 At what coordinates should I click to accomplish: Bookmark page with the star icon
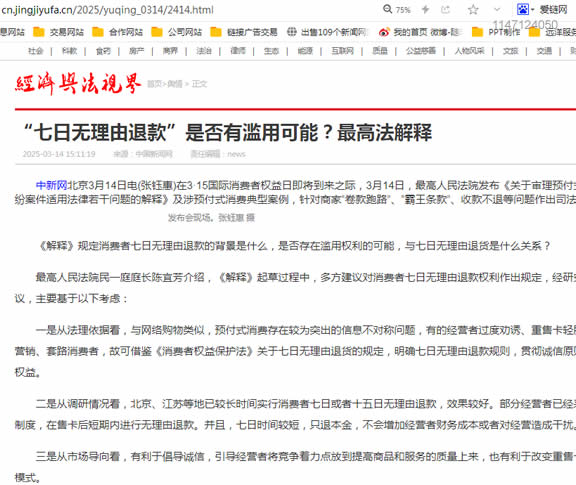coord(473,10)
